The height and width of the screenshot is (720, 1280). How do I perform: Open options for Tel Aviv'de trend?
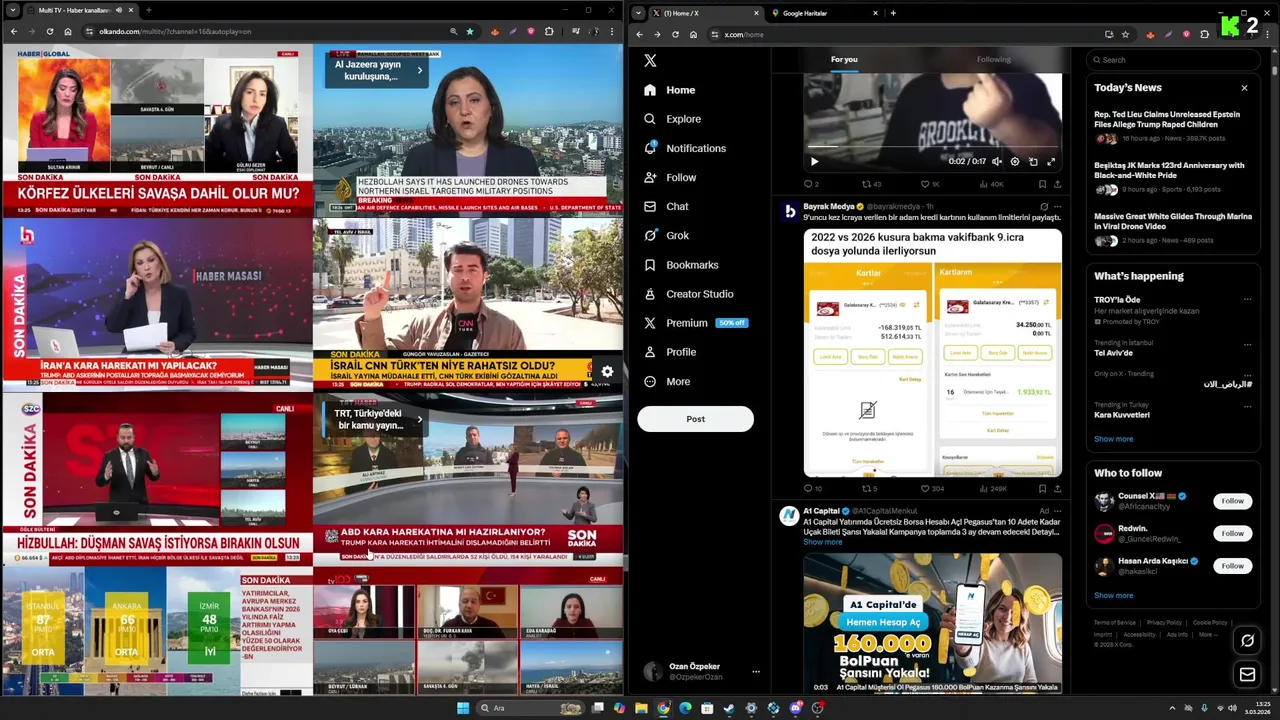click(x=1247, y=343)
